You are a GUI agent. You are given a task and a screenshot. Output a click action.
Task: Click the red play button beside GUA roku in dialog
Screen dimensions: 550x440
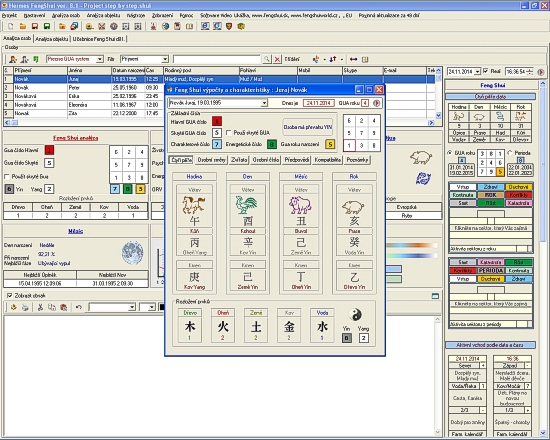376,103
